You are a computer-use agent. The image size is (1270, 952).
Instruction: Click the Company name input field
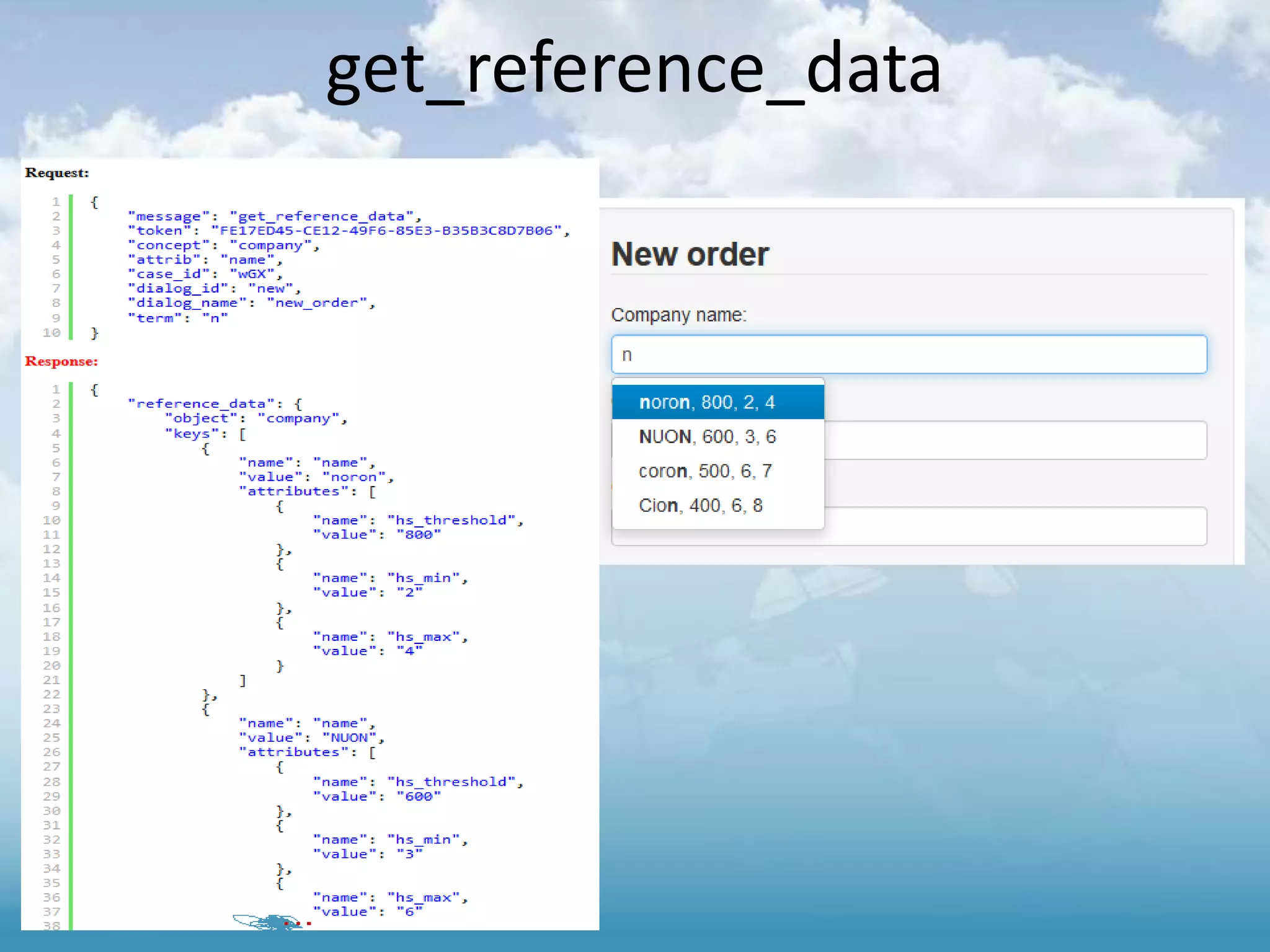tap(909, 355)
